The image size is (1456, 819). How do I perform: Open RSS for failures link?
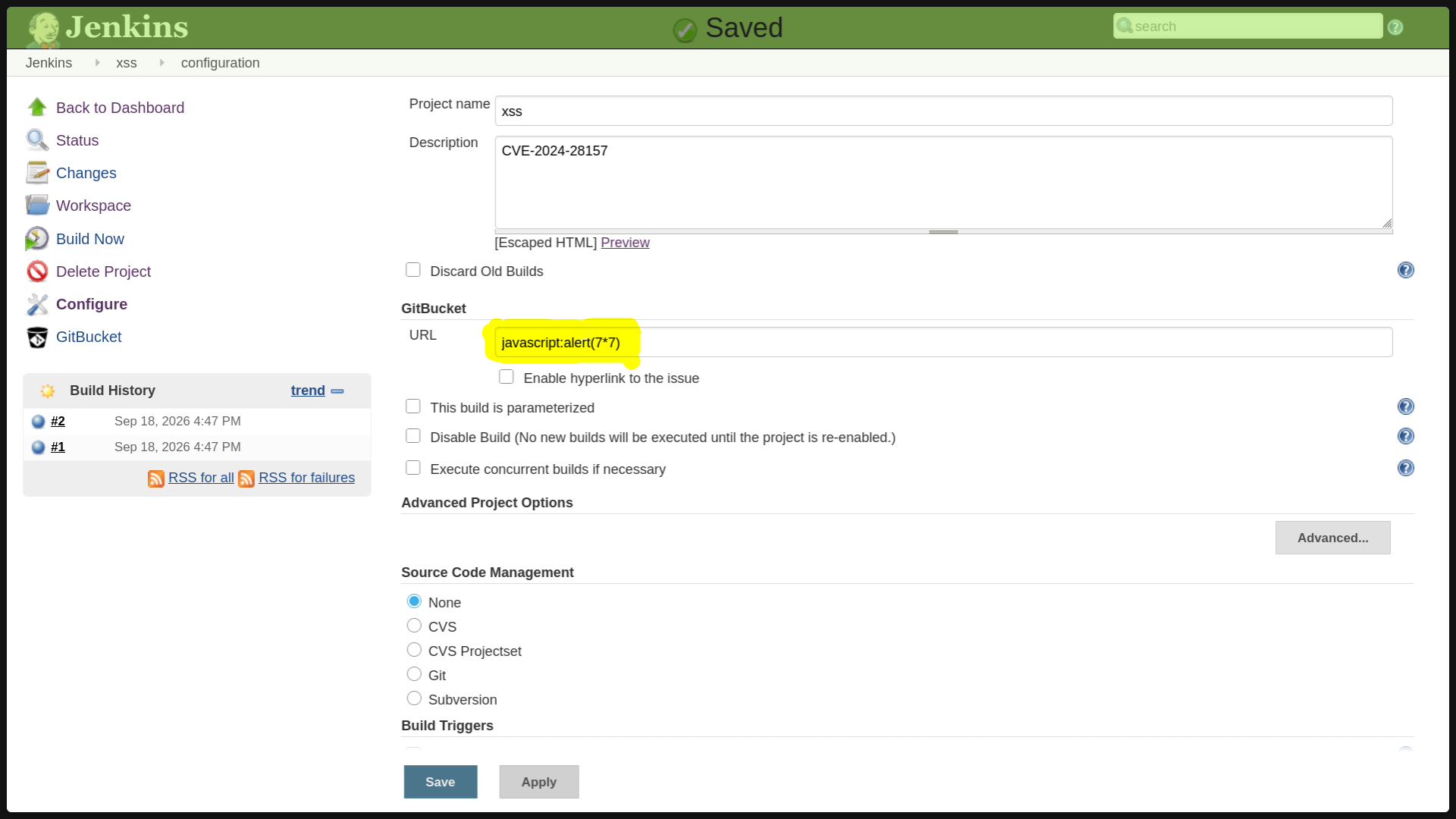(x=306, y=478)
